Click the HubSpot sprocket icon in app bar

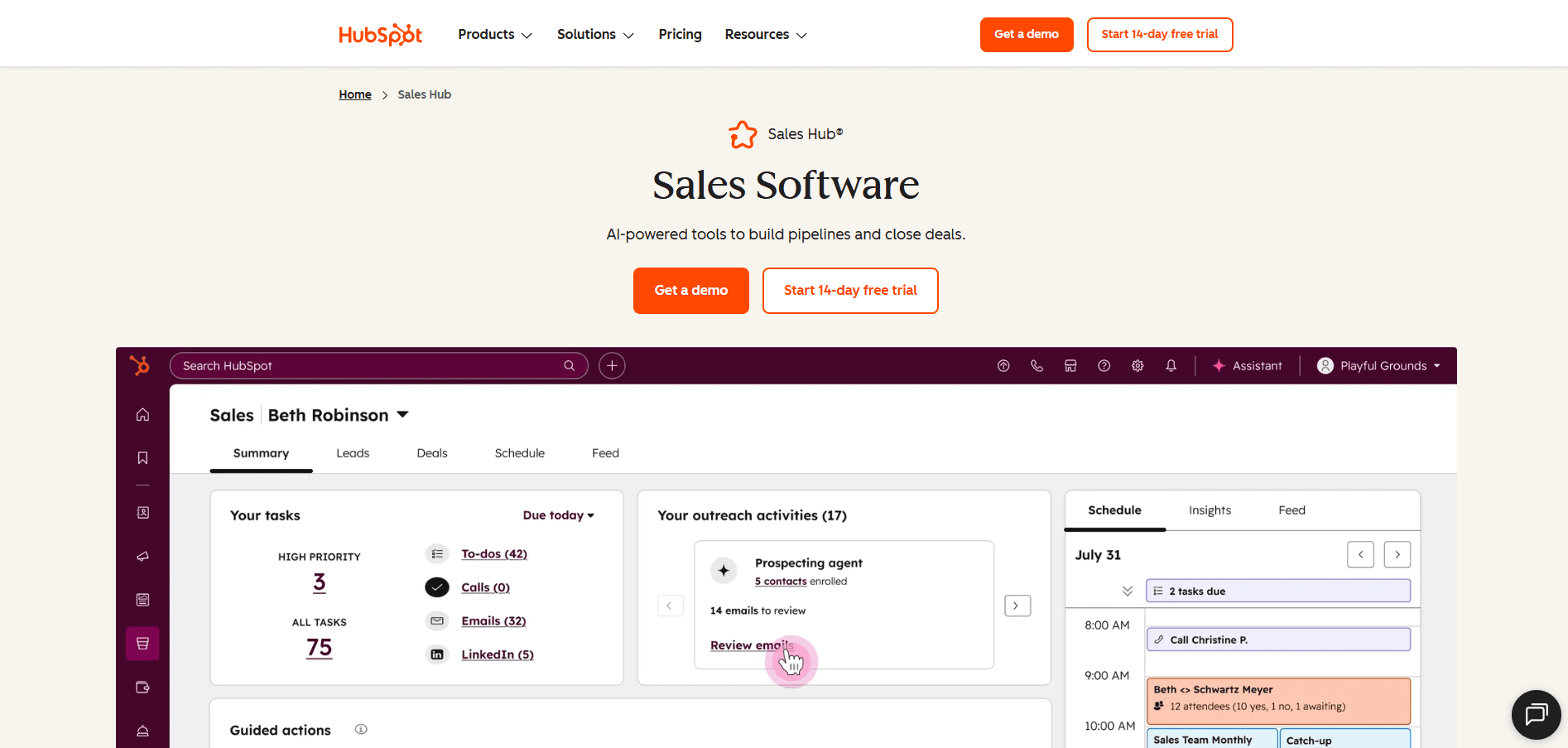[140, 365]
